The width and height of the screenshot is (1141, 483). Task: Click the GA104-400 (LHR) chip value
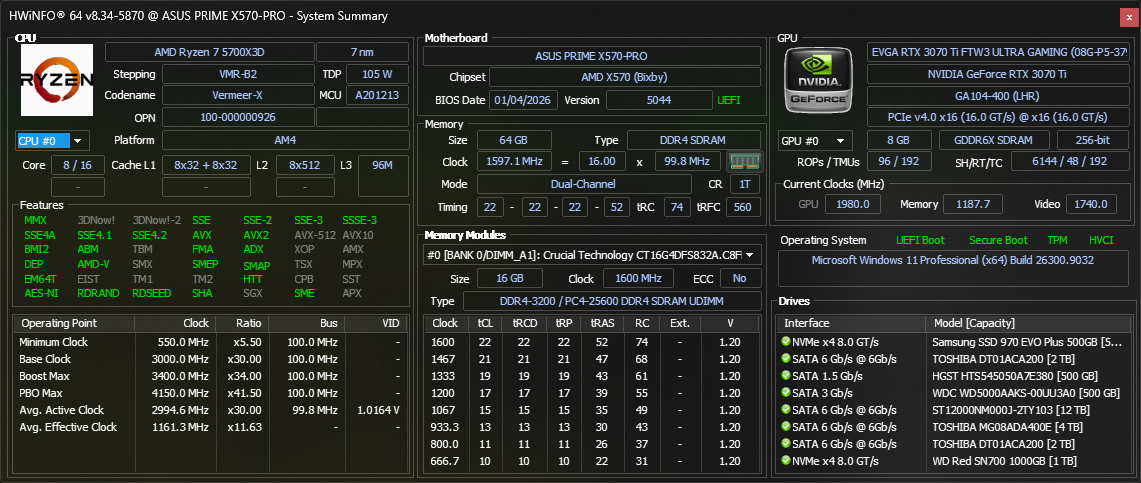[998, 95]
